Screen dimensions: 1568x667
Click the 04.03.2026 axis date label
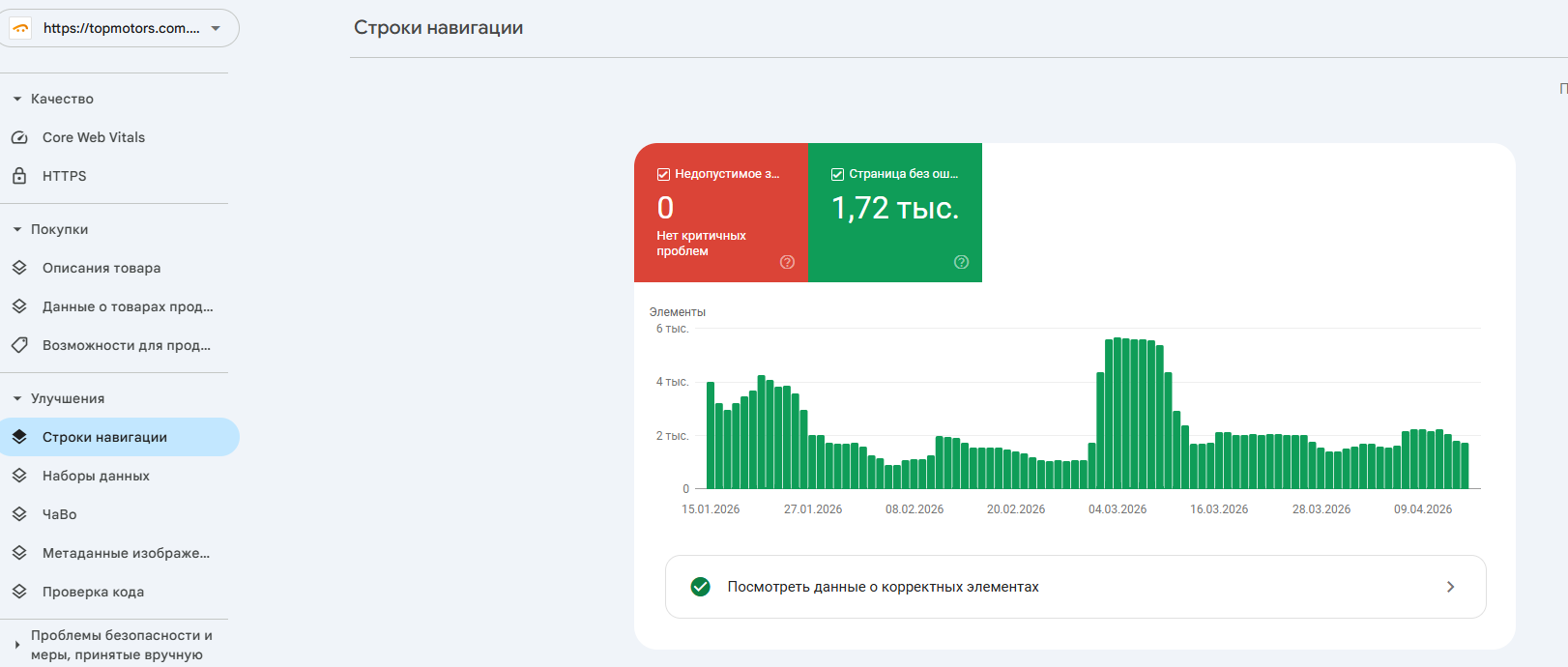click(1118, 509)
